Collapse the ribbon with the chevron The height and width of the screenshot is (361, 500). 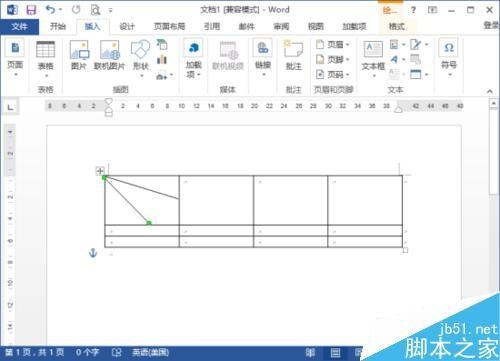[x=490, y=91]
